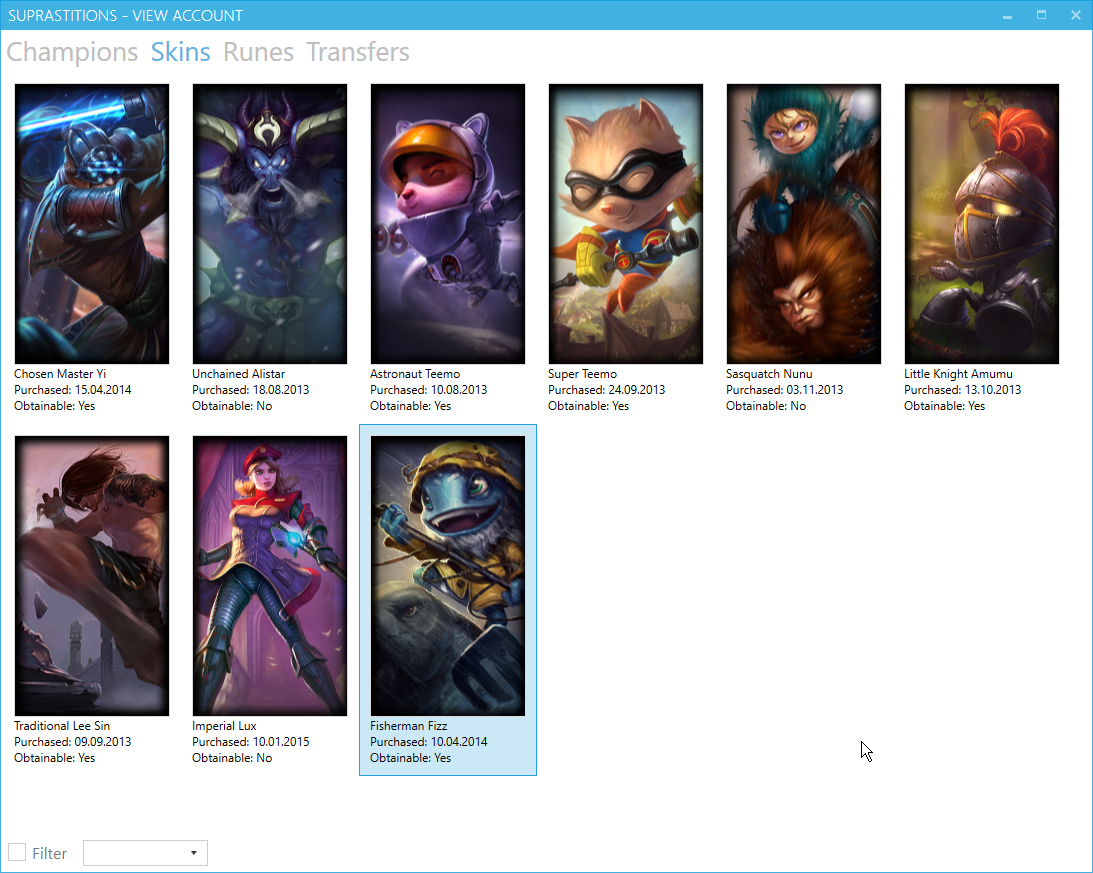This screenshot has height=873, width=1093.
Task: Click 'Purchased: 10.01.2015' text
Action: pyautogui.click(x=250, y=742)
